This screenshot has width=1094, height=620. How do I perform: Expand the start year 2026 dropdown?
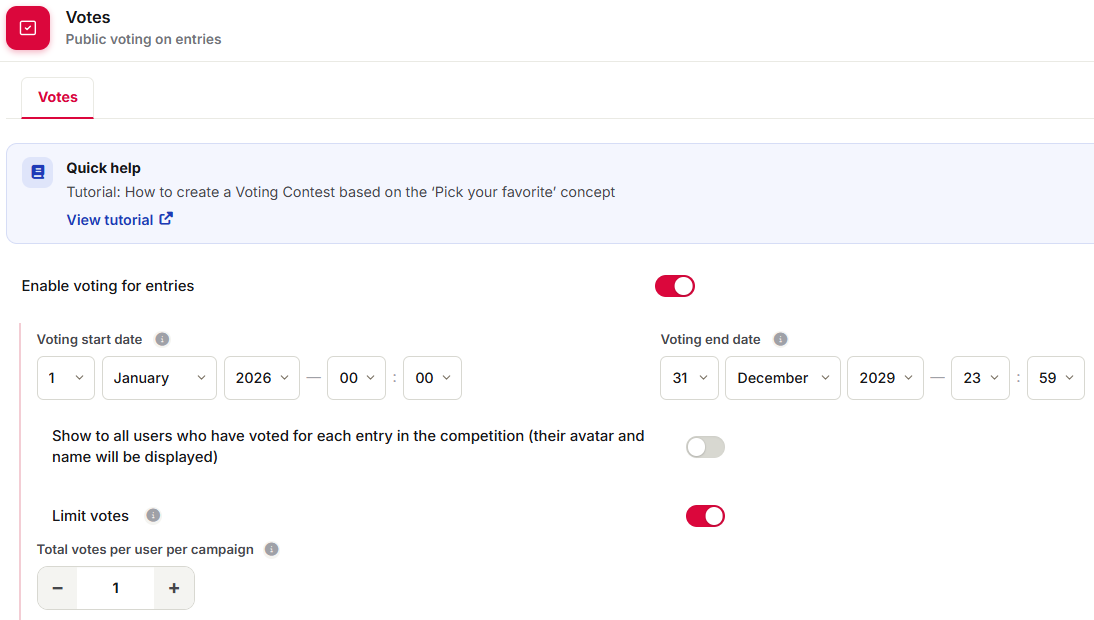click(262, 378)
